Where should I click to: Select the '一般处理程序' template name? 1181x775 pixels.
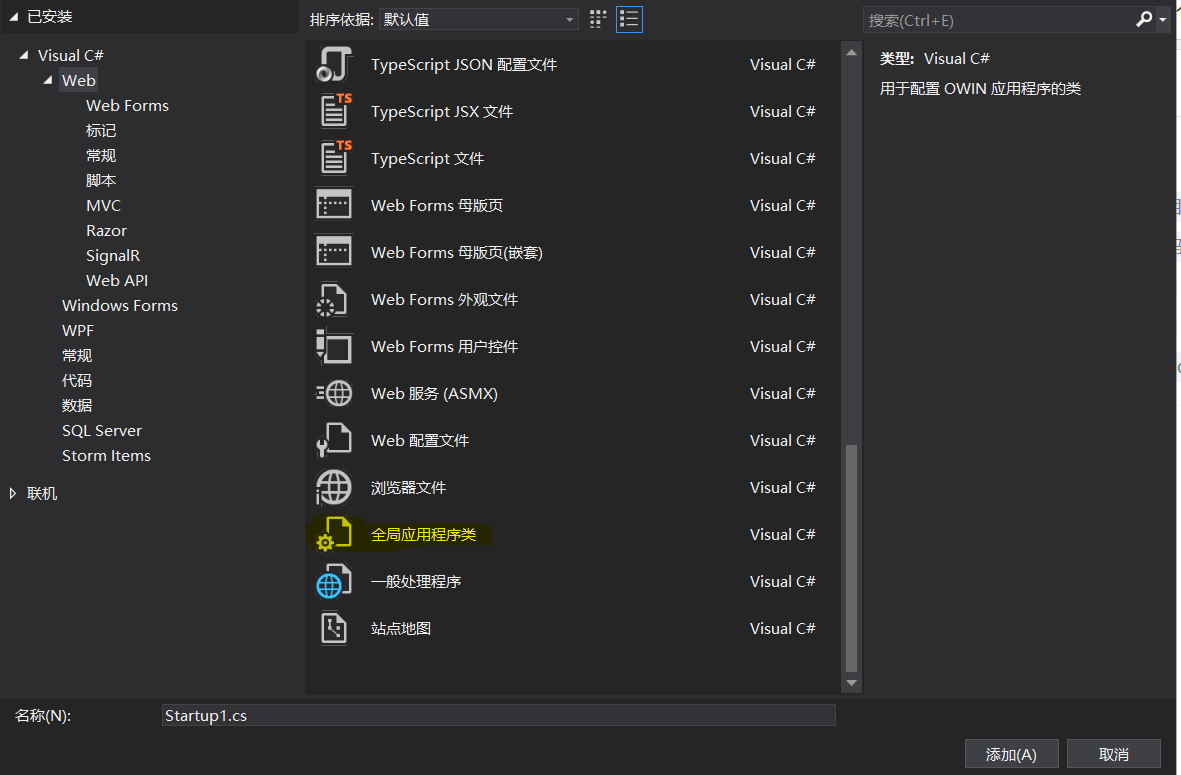416,581
